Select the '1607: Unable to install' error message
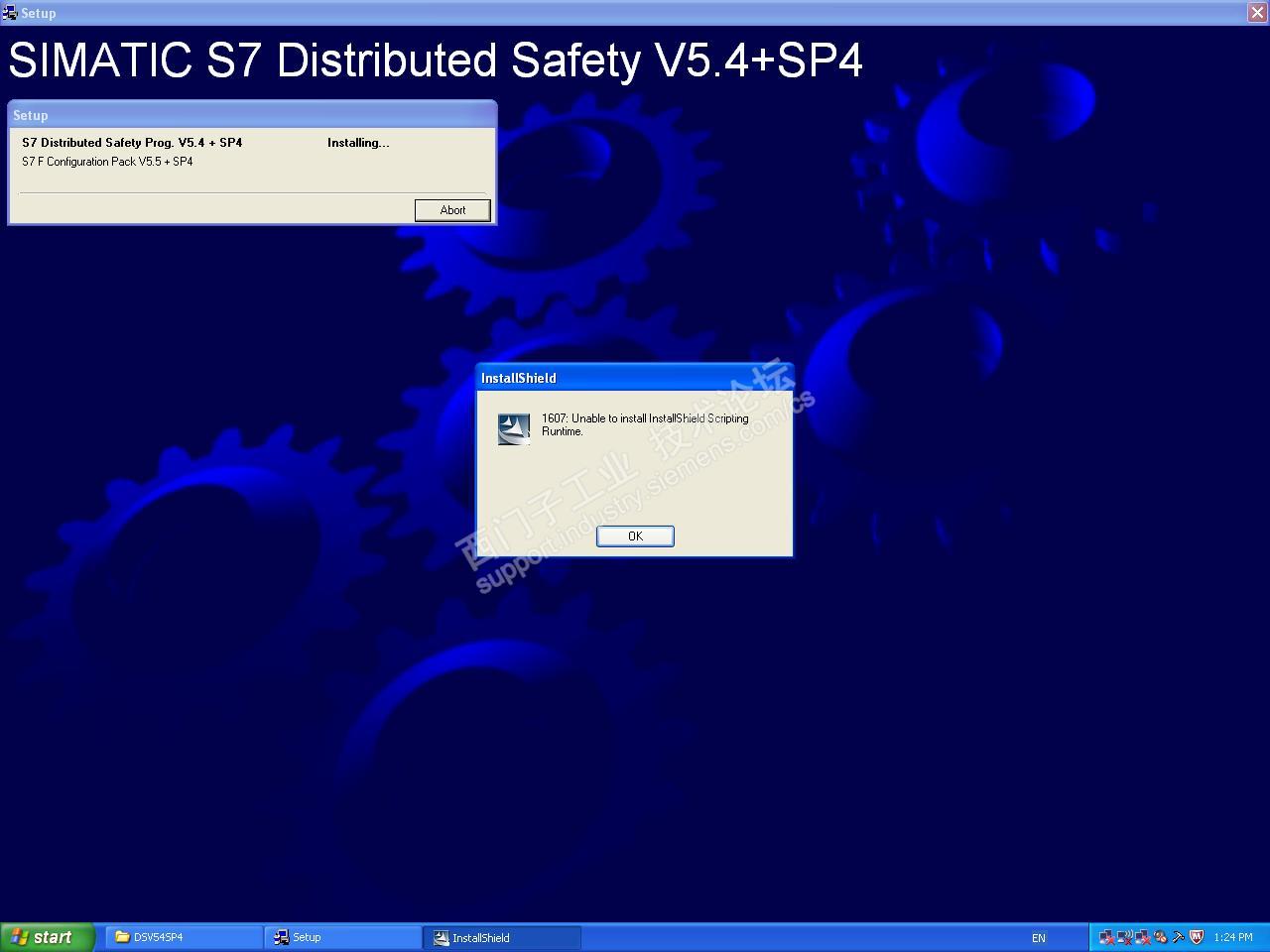Image resolution: width=1270 pixels, height=952 pixels. 645,424
